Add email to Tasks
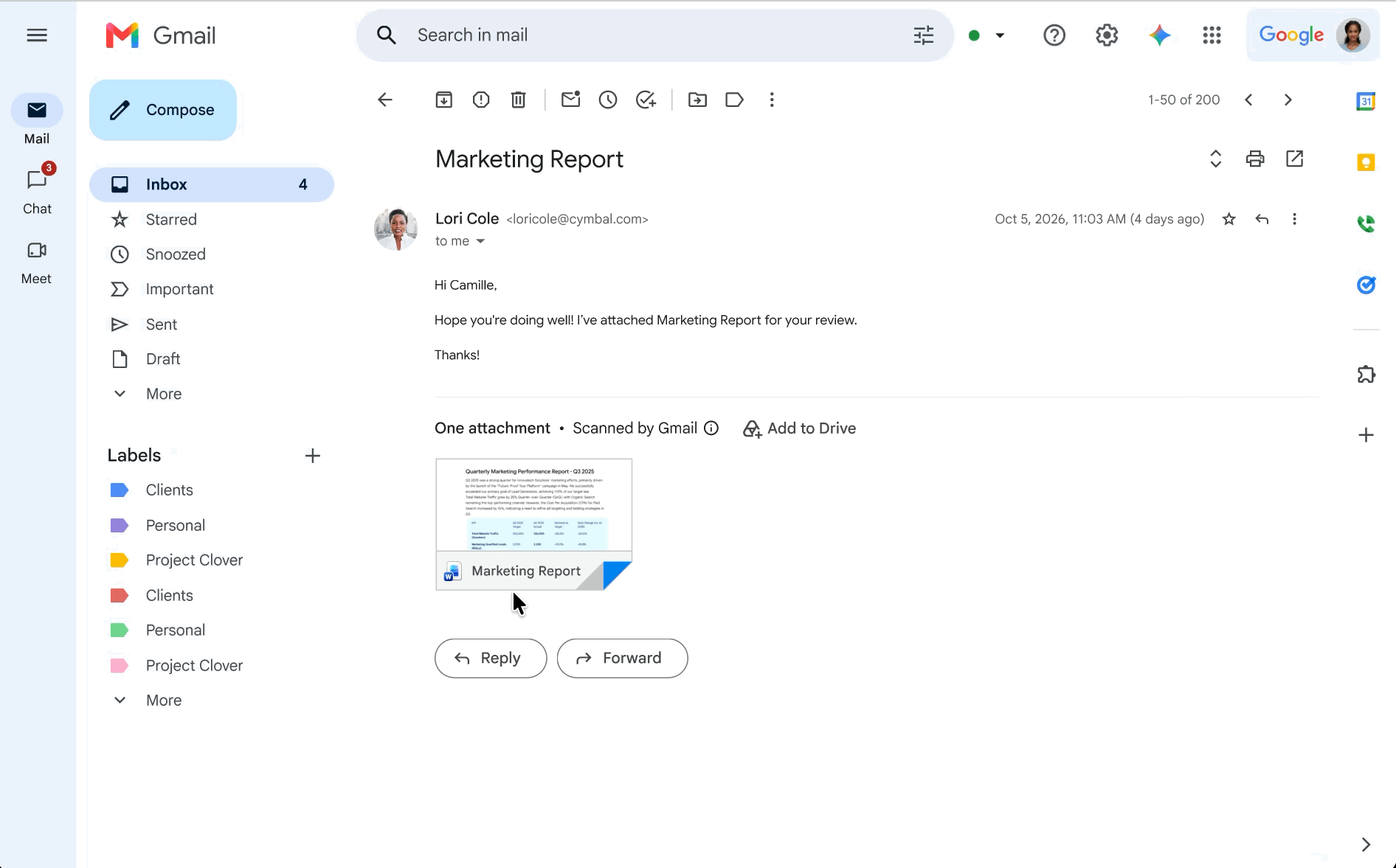1396x868 pixels. 646,100
